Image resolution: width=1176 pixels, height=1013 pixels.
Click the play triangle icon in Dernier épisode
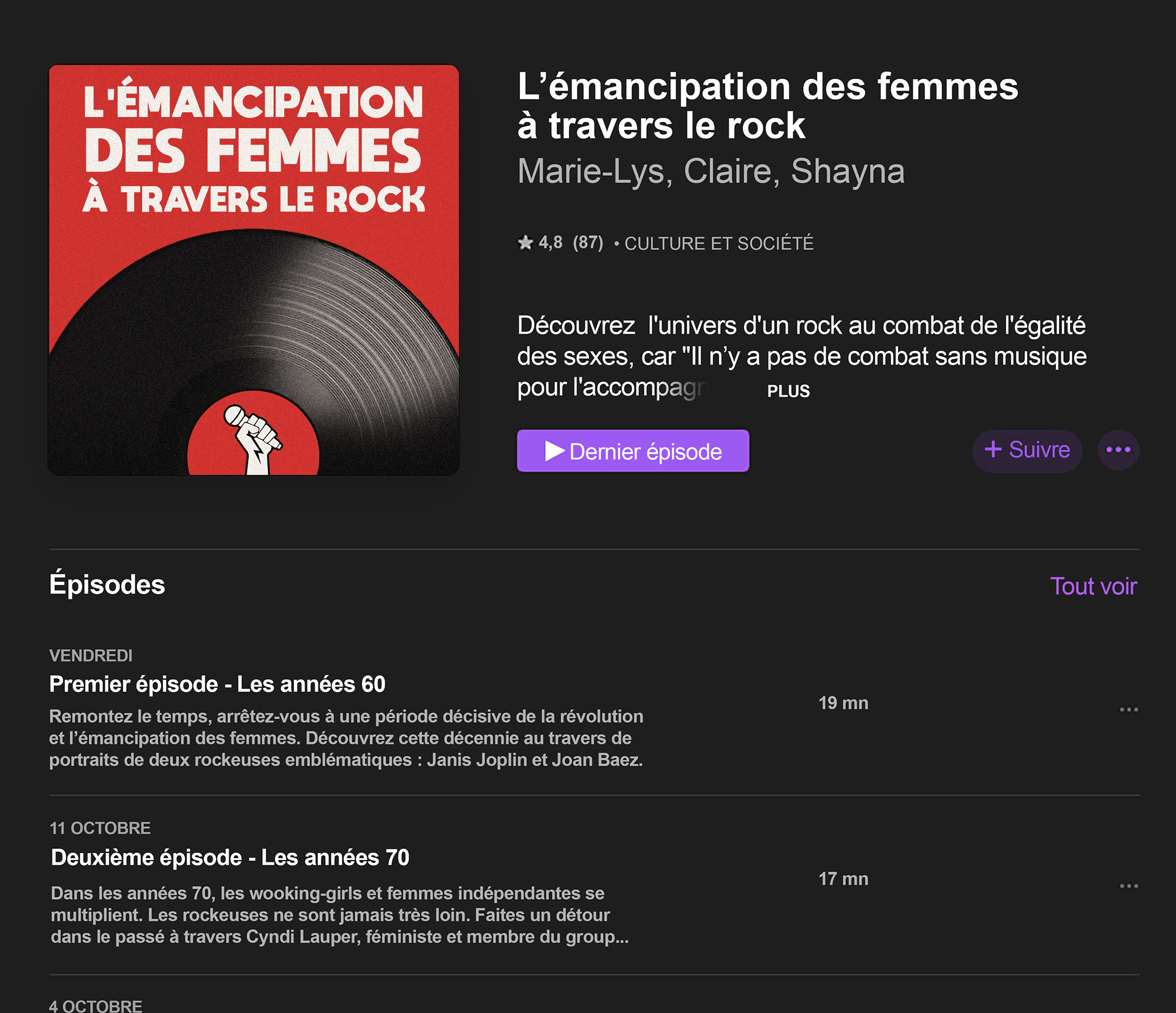(x=555, y=451)
